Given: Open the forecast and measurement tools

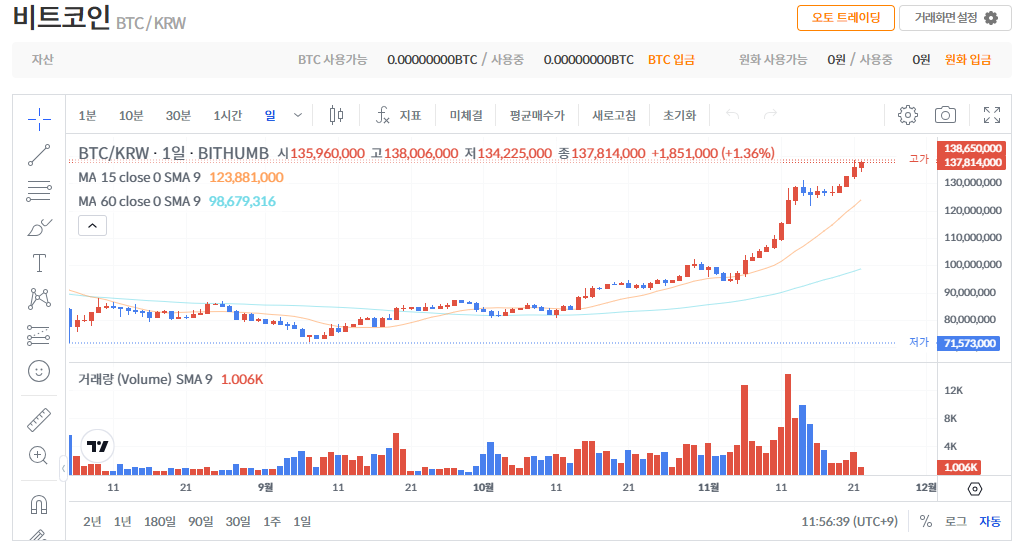Looking at the screenshot, I should point(39,335).
